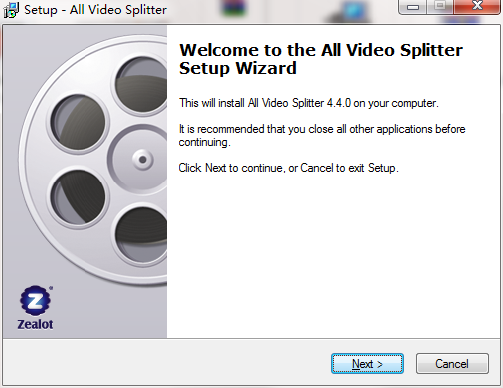Minimize the Setup window
The width and height of the screenshot is (503, 388).
tap(412, 7)
